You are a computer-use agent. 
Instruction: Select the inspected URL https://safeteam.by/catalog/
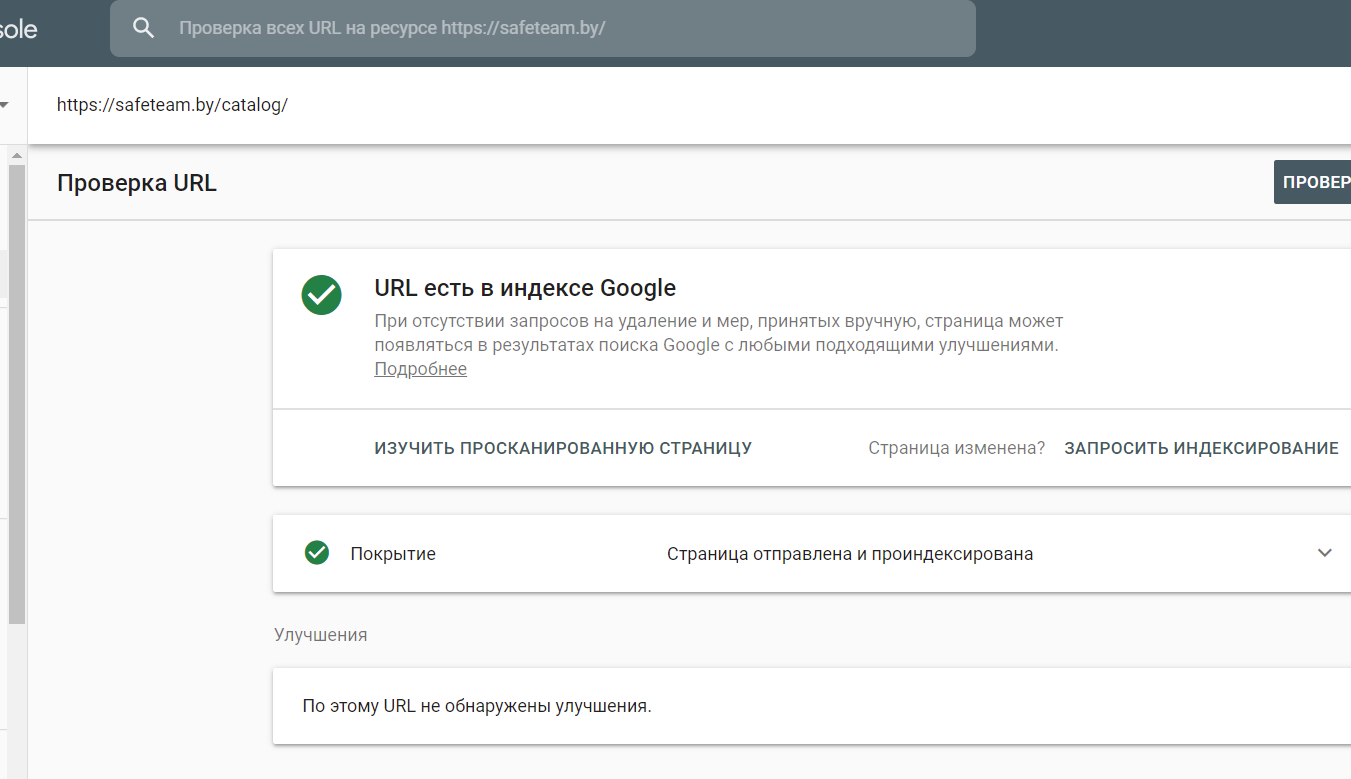tap(172, 105)
